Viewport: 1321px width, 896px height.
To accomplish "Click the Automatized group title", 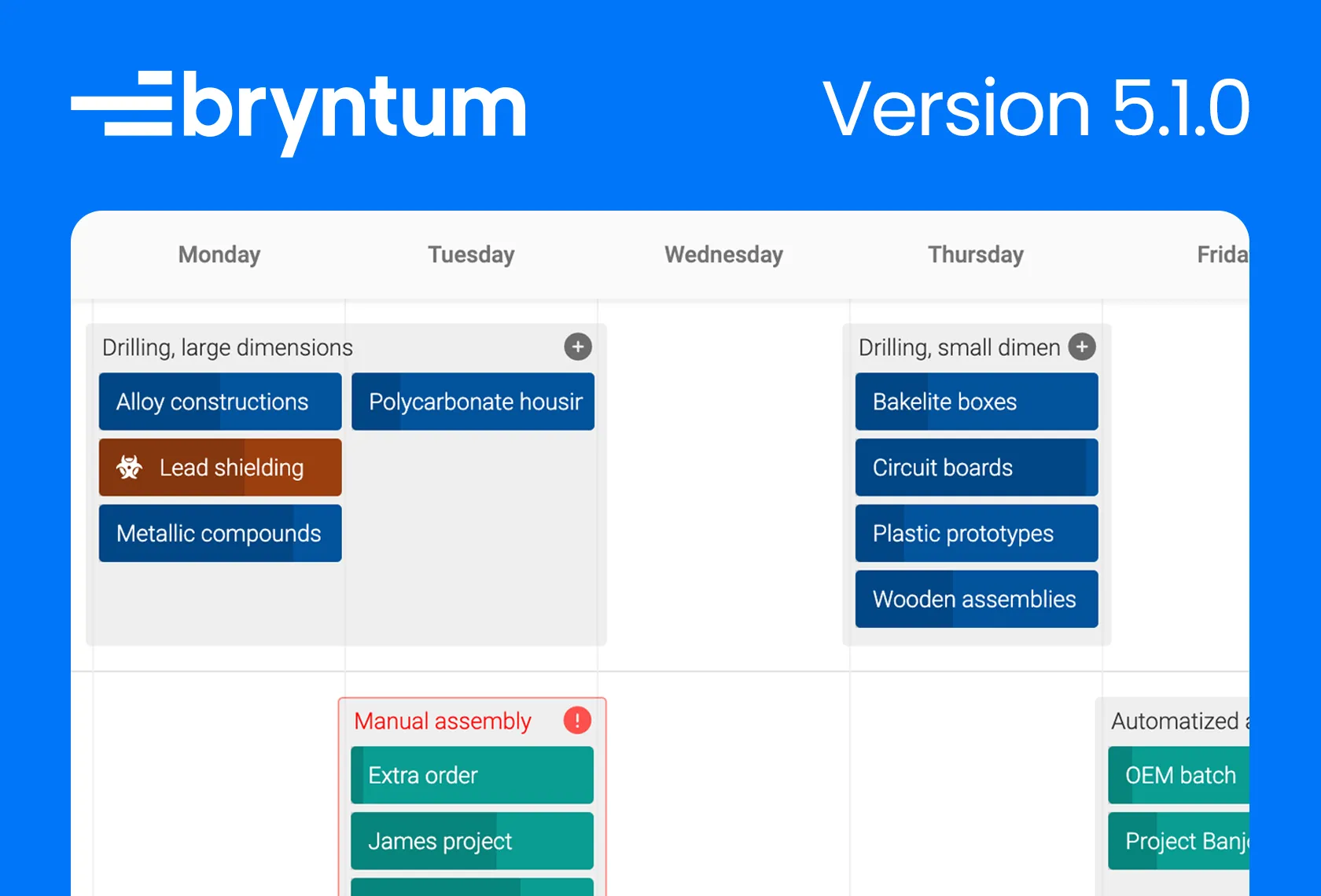I will pyautogui.click(x=1179, y=721).
